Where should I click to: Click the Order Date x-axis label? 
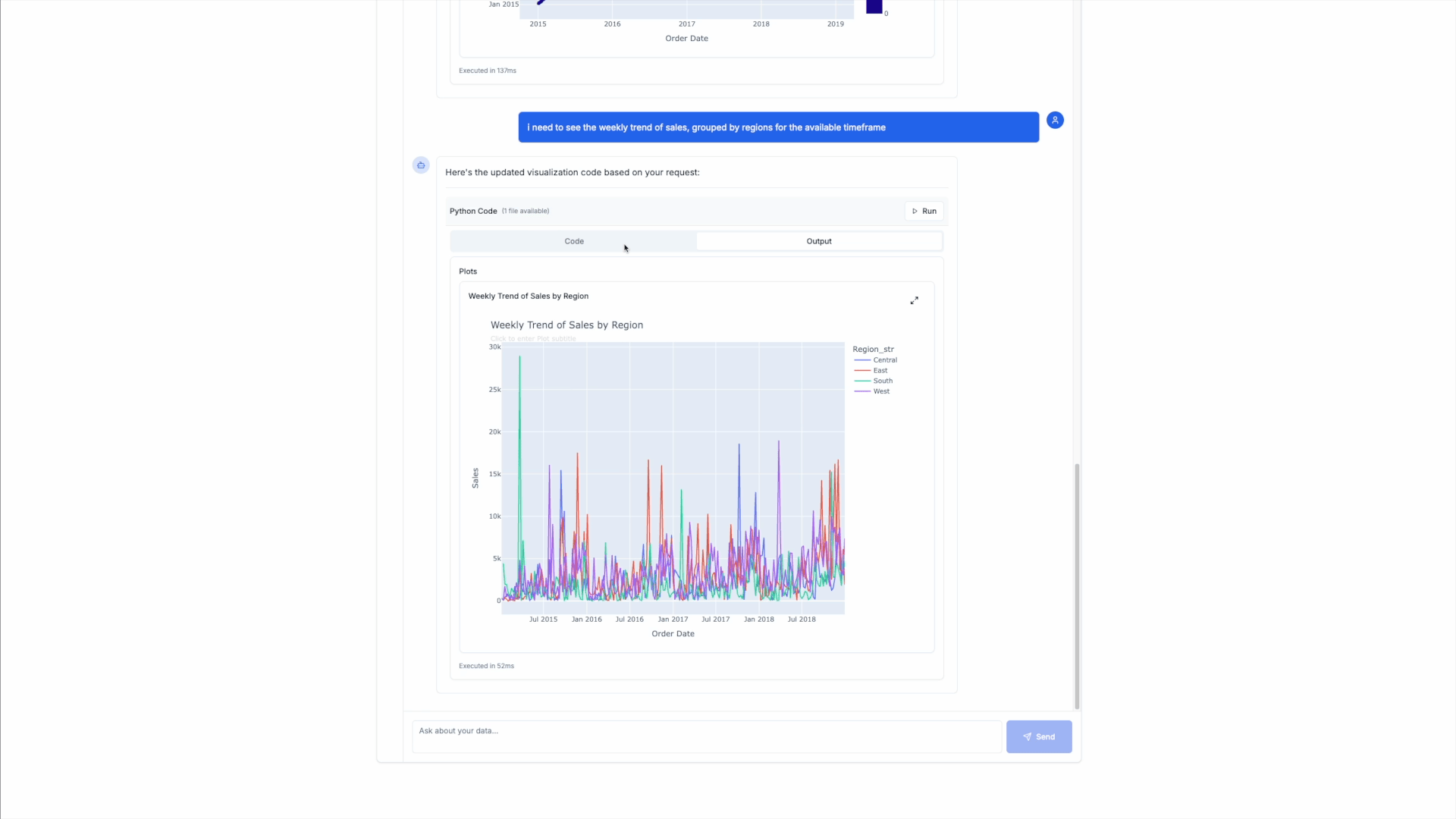click(673, 634)
